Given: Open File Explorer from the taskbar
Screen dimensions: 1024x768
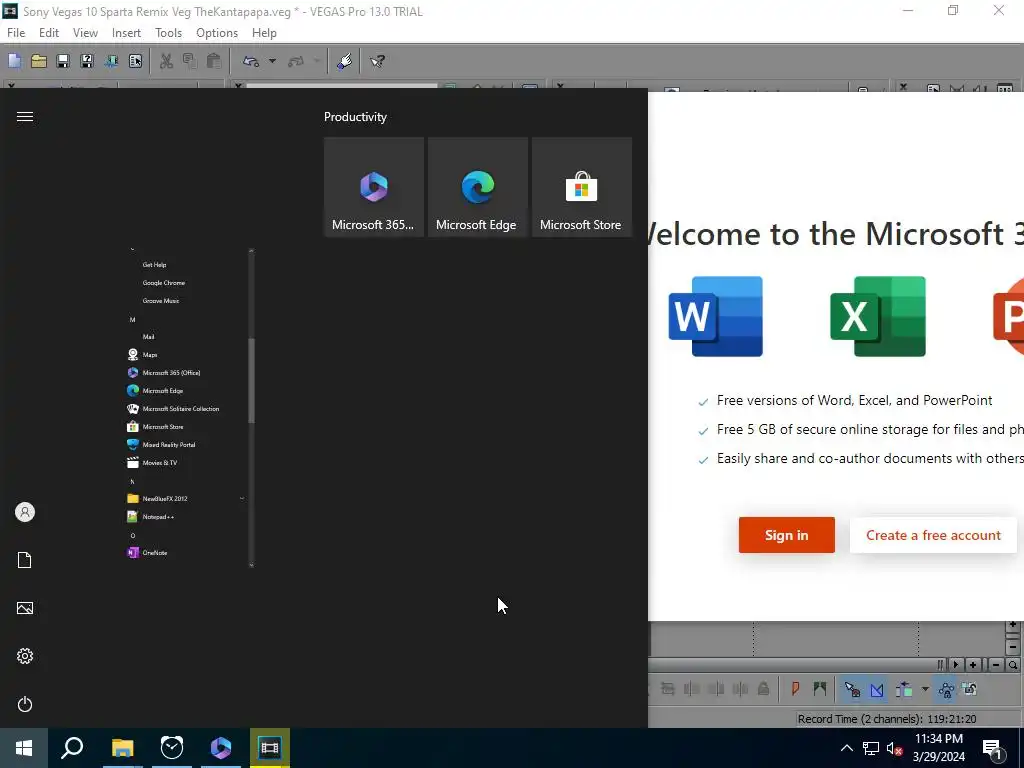Looking at the screenshot, I should coord(122,748).
